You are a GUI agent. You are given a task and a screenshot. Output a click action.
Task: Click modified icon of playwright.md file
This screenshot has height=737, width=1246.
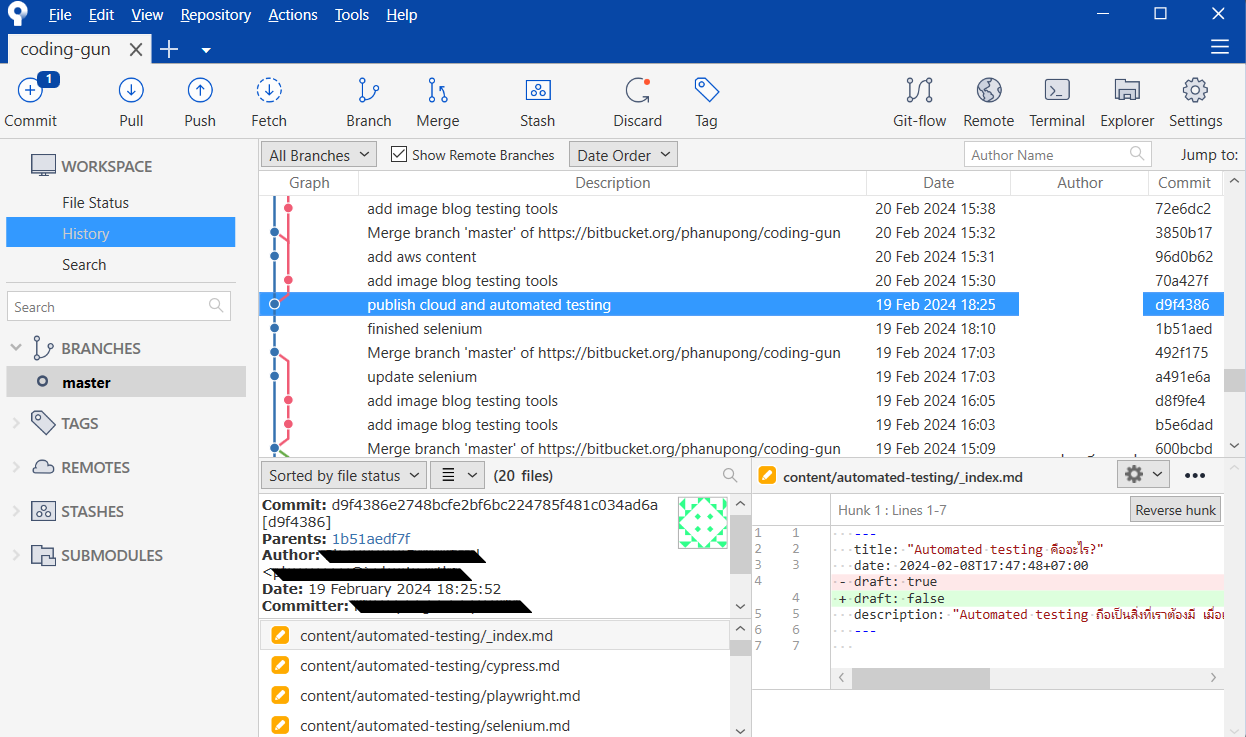click(x=280, y=696)
